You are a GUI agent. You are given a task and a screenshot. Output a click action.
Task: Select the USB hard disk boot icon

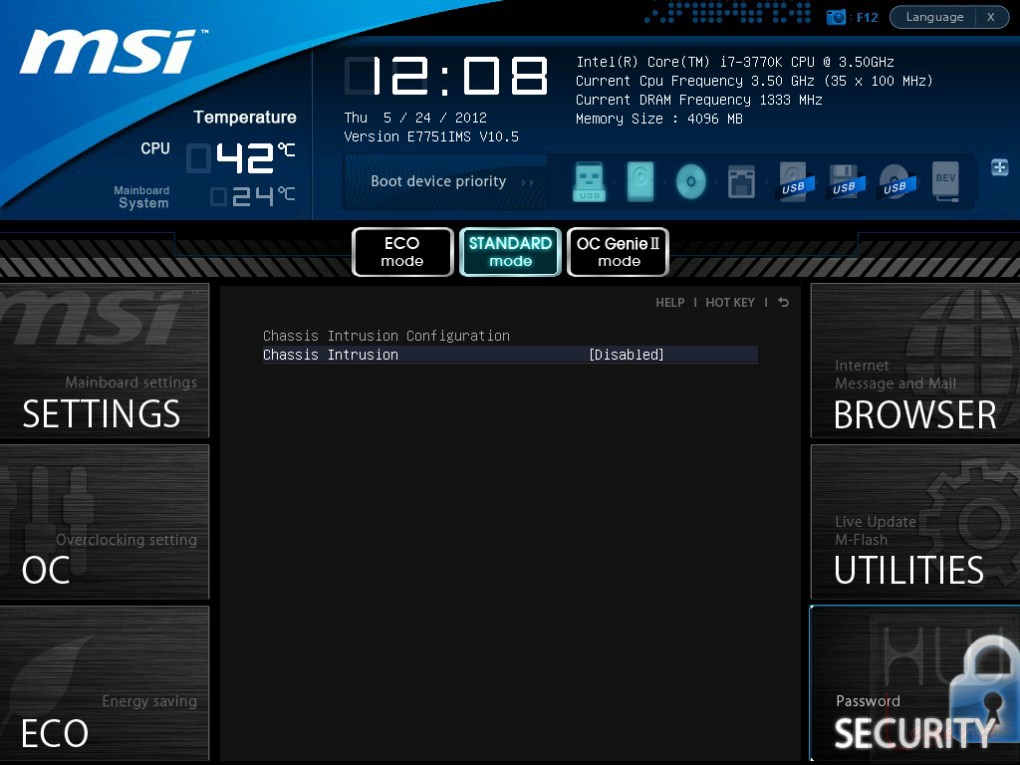tap(796, 181)
